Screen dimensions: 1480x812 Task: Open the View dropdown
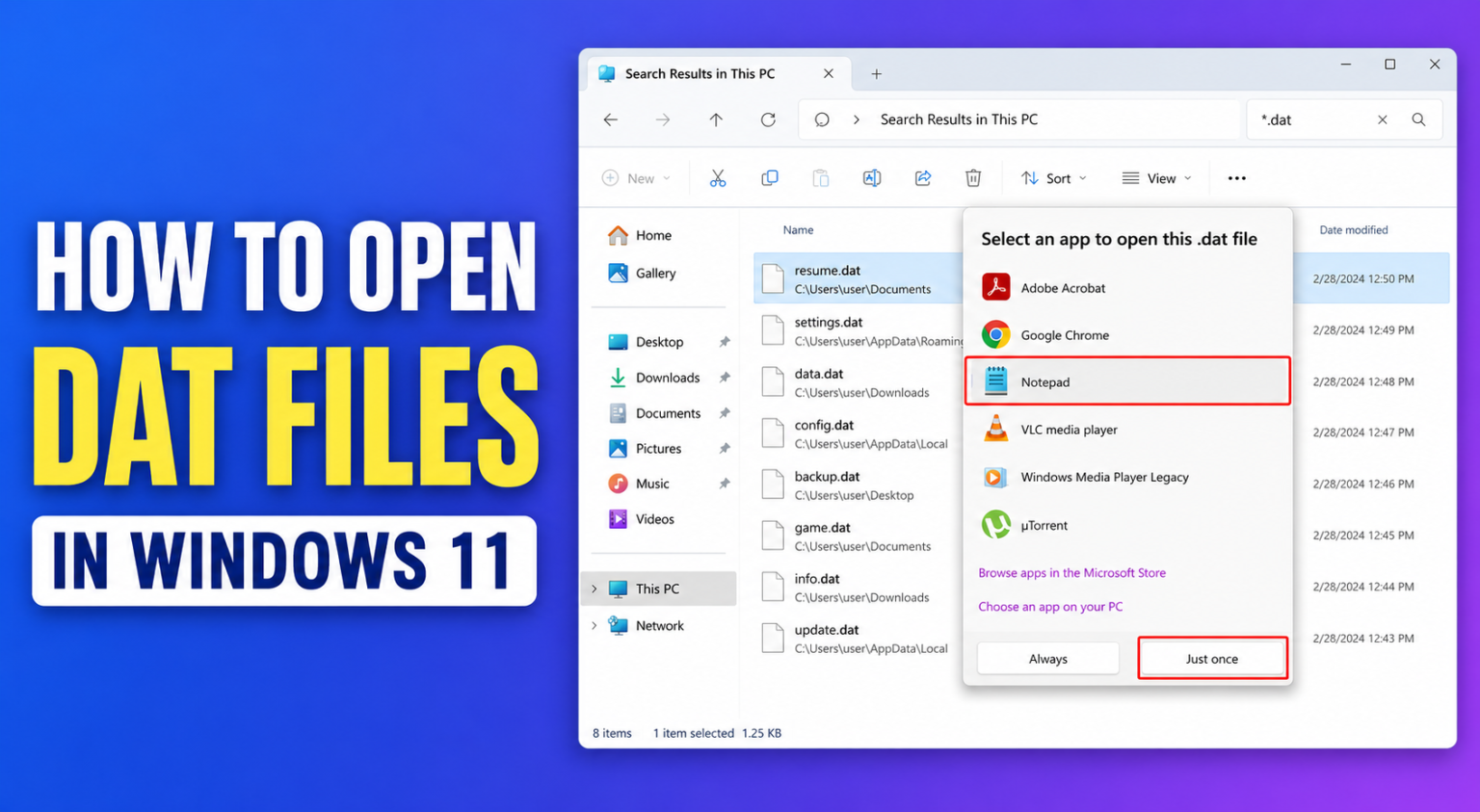(x=1157, y=178)
